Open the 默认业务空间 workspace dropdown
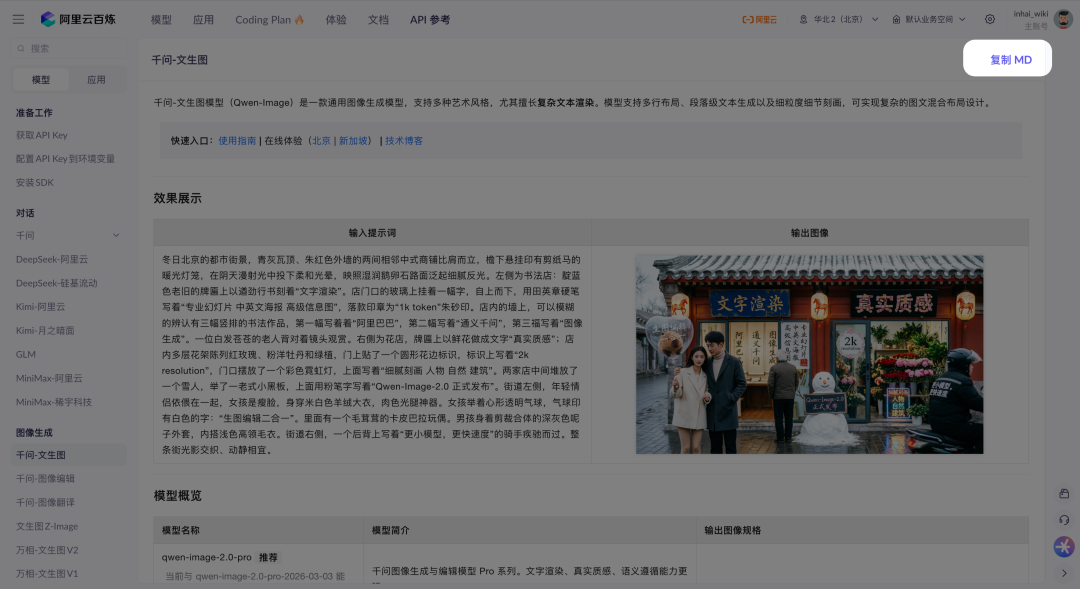 (929, 19)
